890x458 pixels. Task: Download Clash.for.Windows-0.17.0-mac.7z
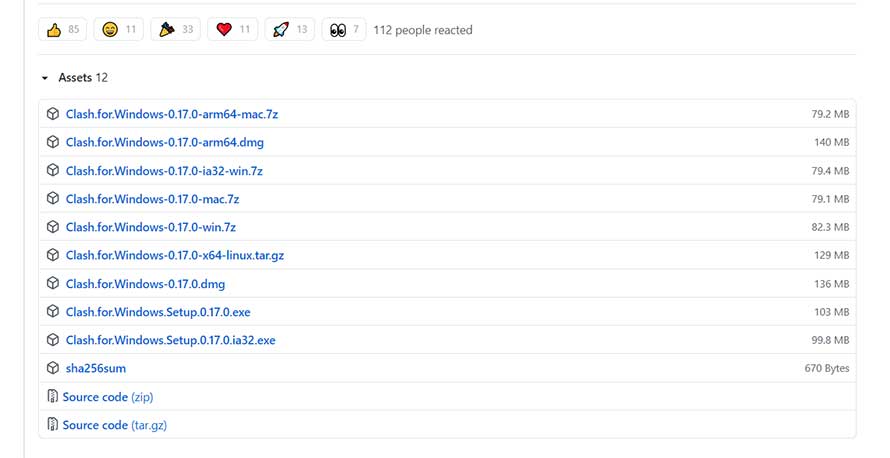pos(152,199)
